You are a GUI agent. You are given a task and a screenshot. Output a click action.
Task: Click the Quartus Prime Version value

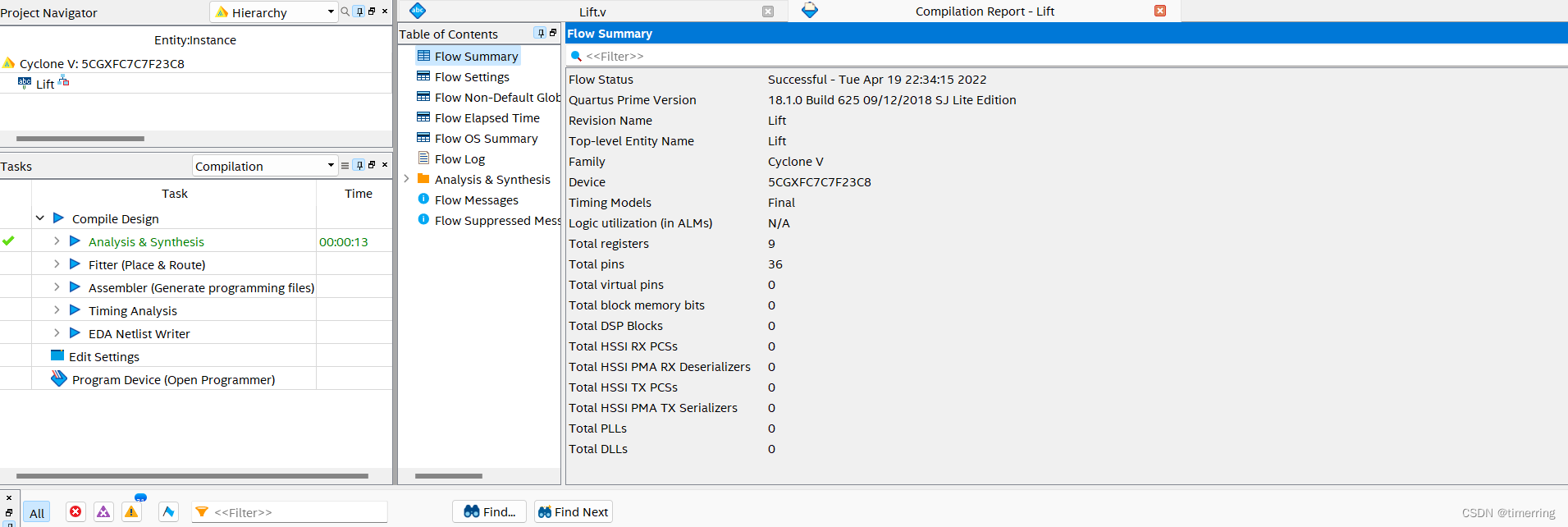pyautogui.click(x=892, y=100)
